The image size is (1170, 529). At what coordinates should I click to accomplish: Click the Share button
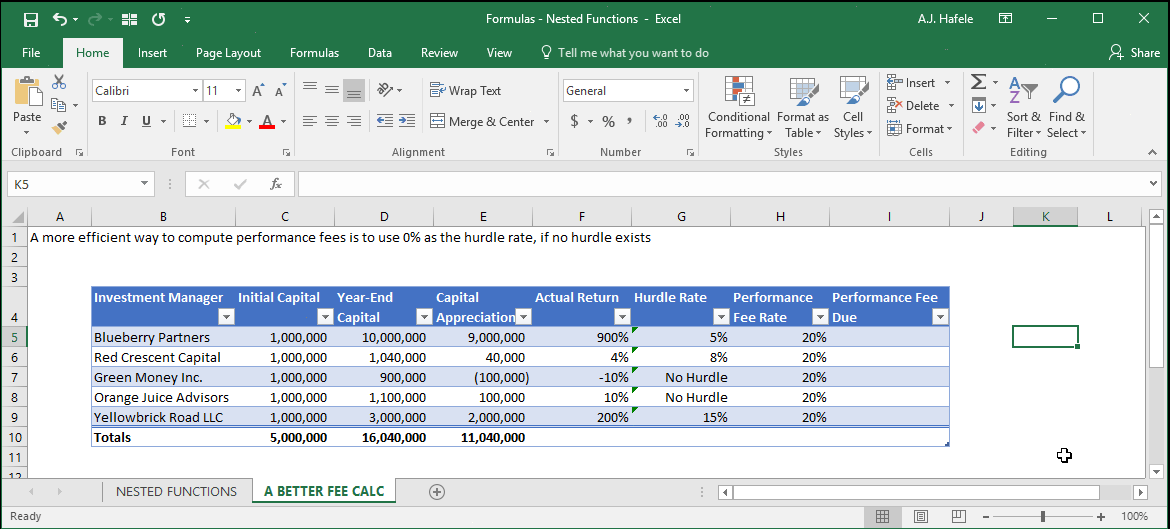(1134, 53)
